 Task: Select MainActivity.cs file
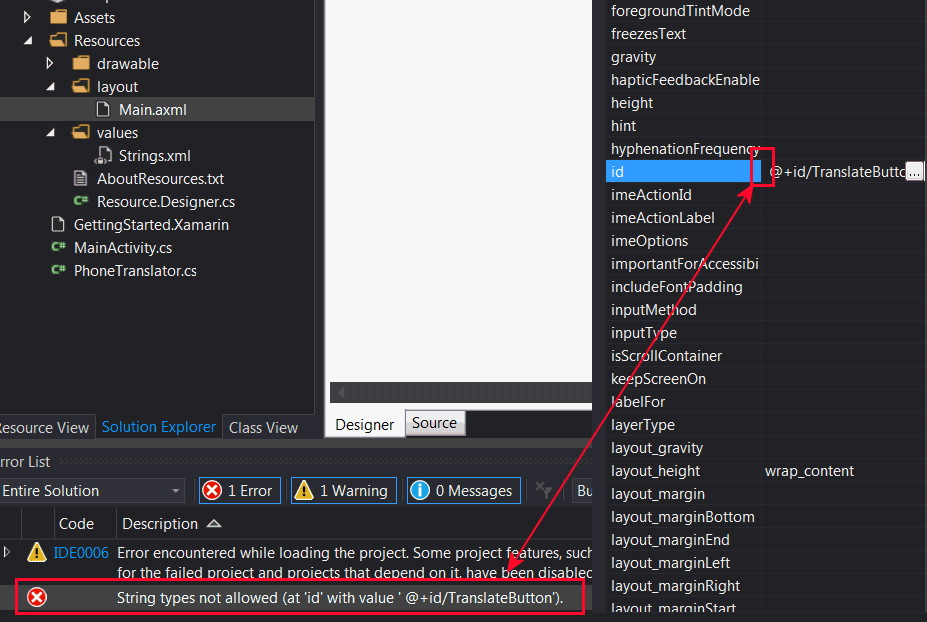coord(123,248)
